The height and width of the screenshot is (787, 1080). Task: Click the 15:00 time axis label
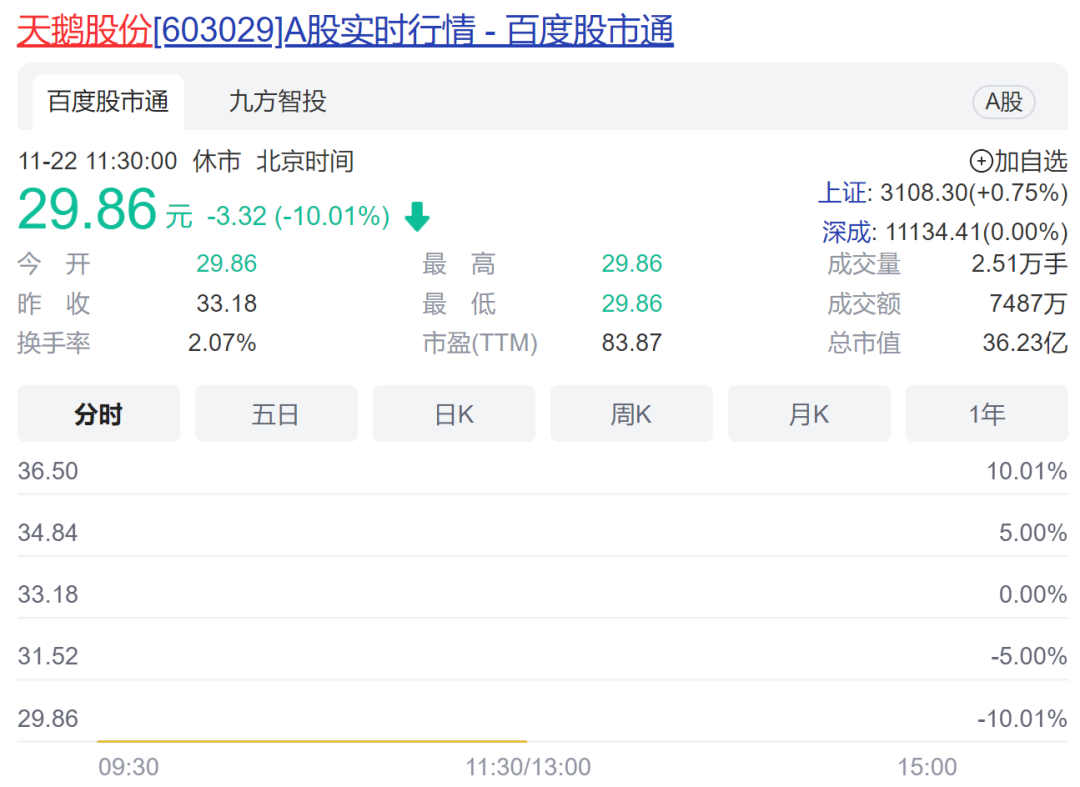click(x=927, y=767)
